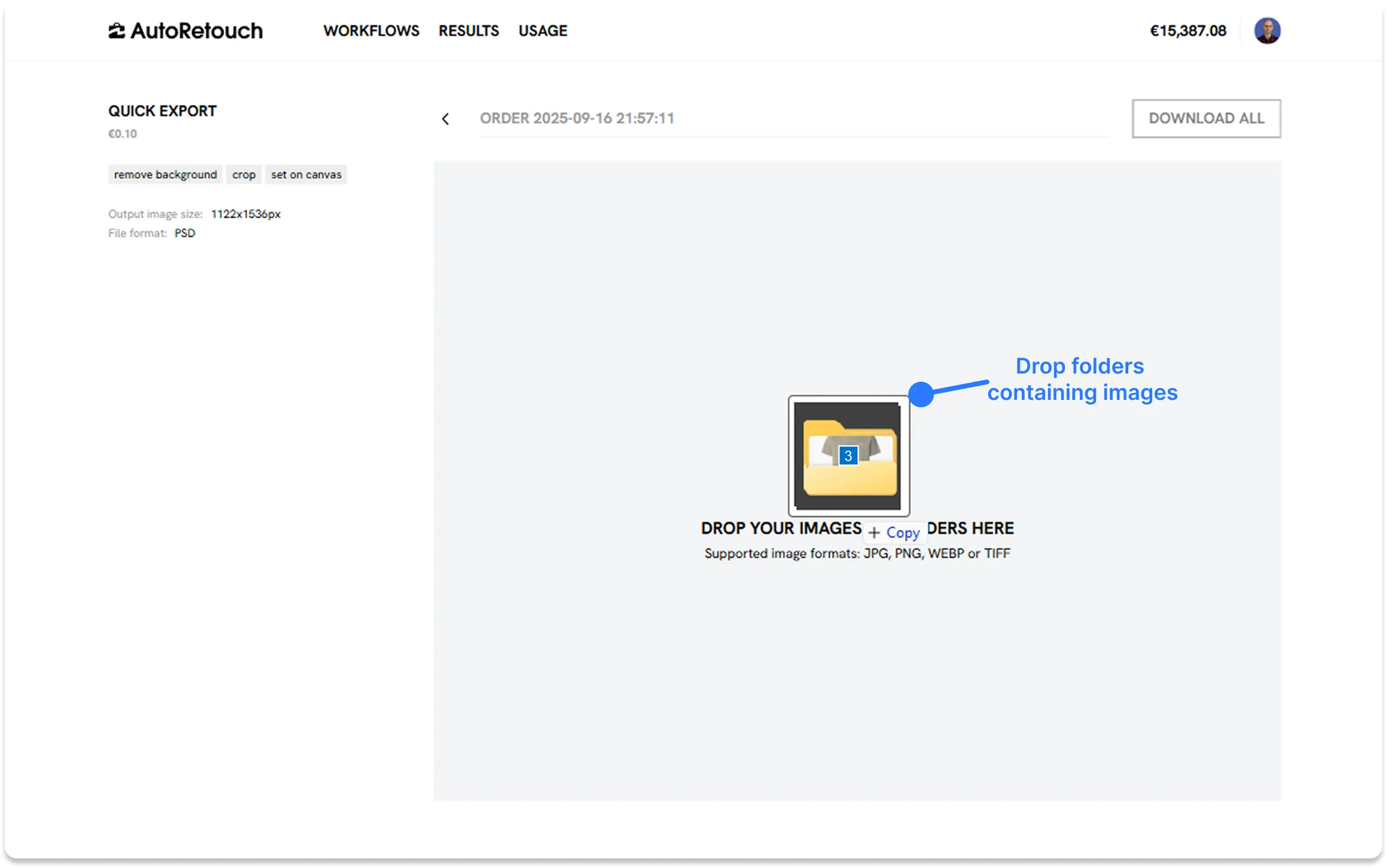The width and height of the screenshot is (1387, 868).
Task: Open the USAGE section
Action: [543, 31]
